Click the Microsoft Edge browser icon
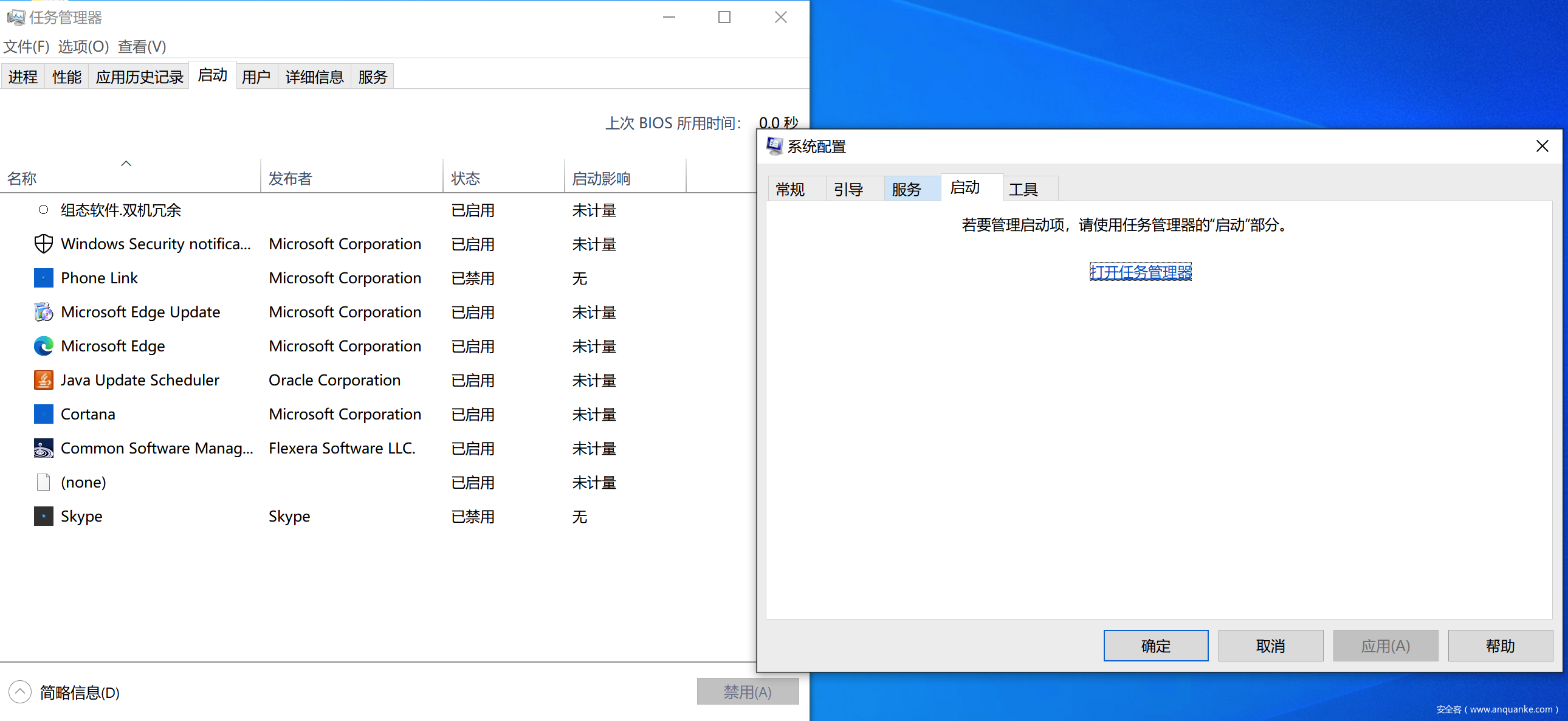This screenshot has height=721, width=1568. (43, 347)
